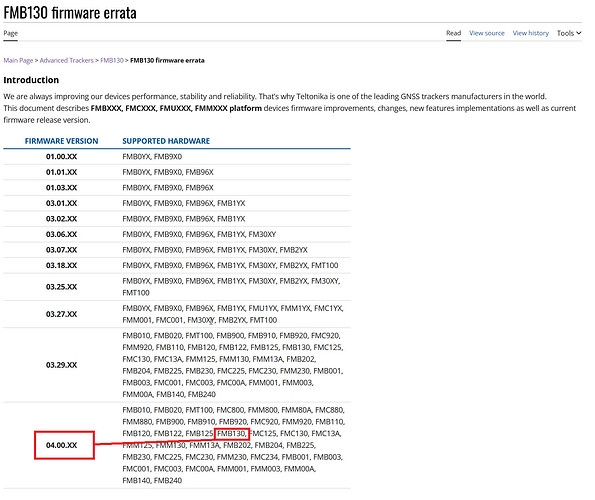Select the 03.27.XX firmware version cell
595x500 pixels.
[x=61, y=314]
